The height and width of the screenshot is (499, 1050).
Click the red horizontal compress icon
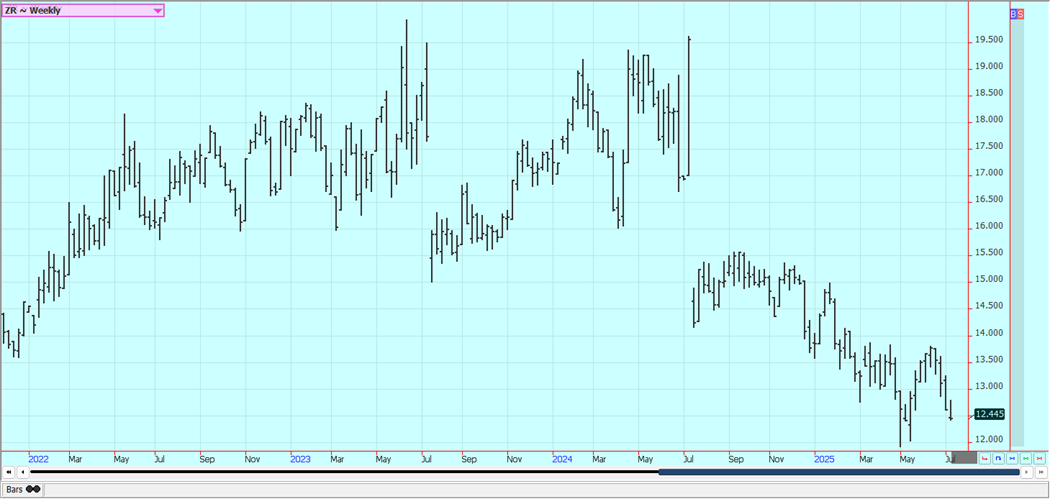pyautogui.click(x=1039, y=458)
